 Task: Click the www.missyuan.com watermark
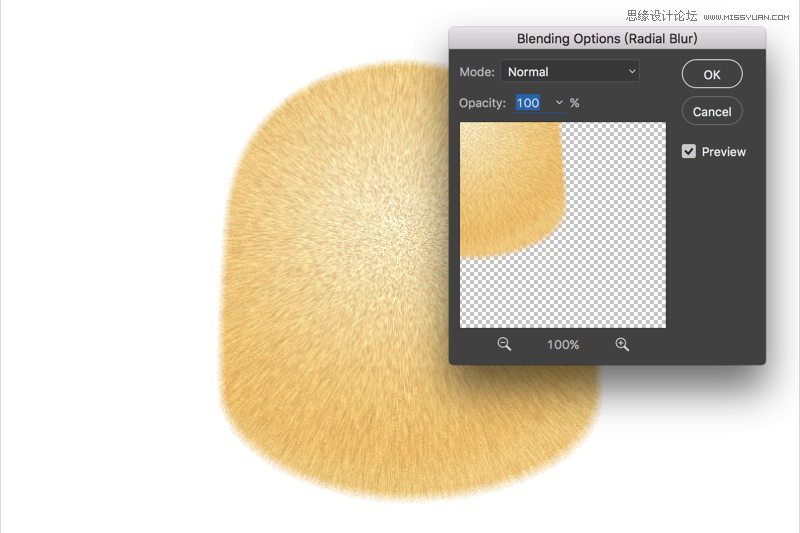point(746,17)
